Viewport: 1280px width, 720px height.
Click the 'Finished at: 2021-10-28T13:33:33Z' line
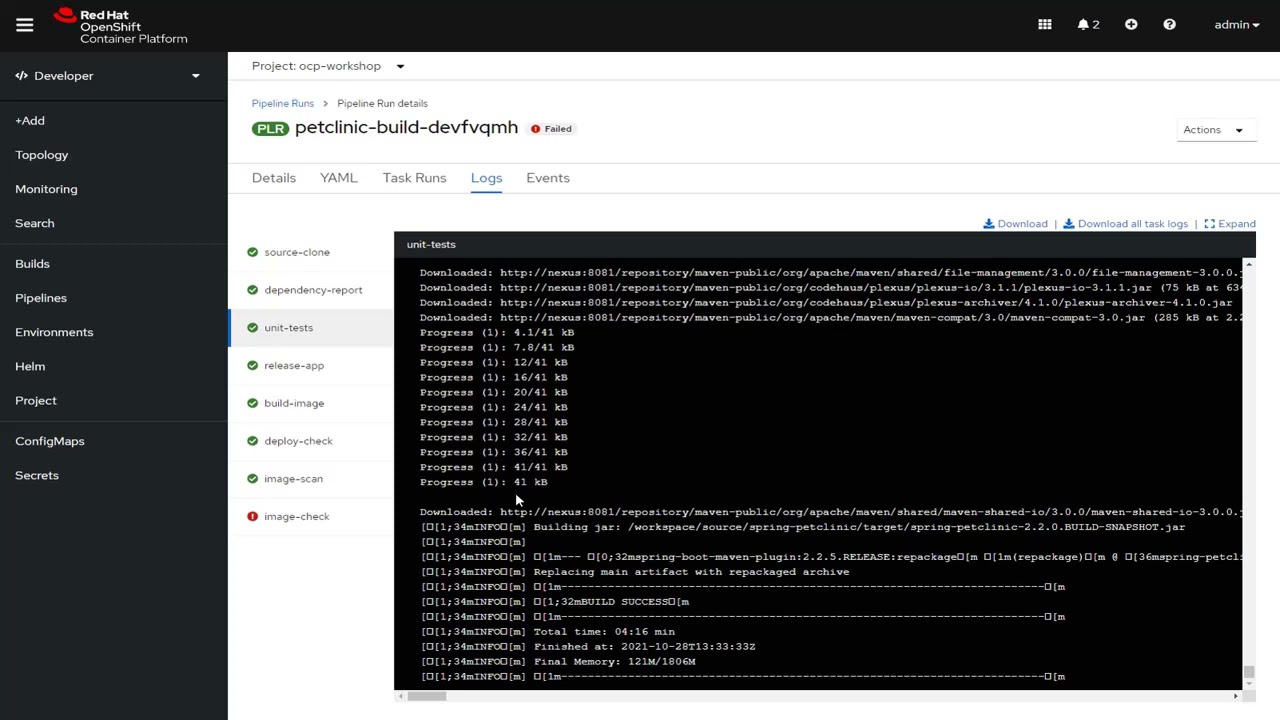(x=588, y=647)
